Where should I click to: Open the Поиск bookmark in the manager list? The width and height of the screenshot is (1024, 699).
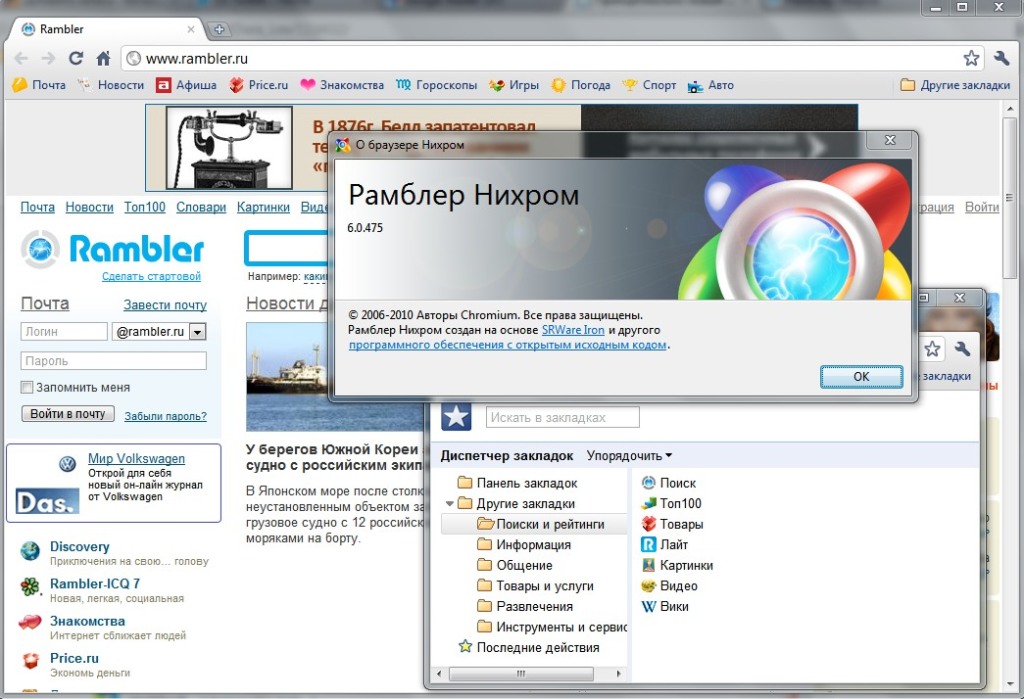click(x=669, y=483)
